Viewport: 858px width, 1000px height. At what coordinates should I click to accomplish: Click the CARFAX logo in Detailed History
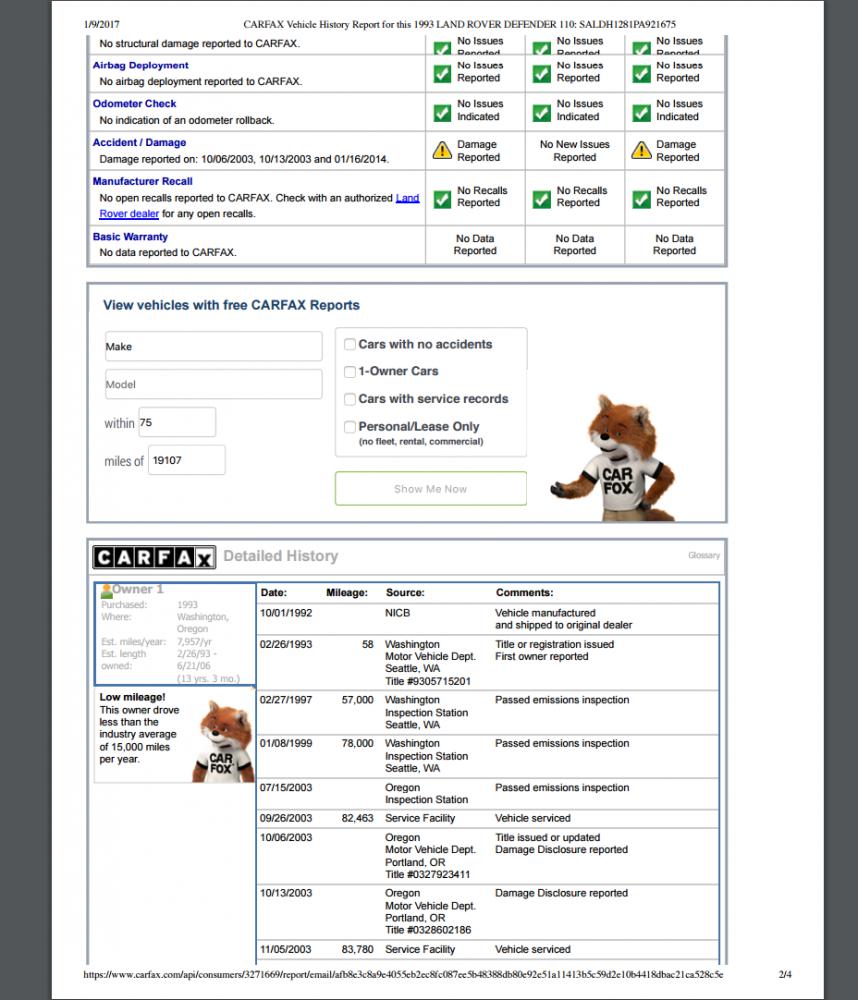click(x=154, y=557)
